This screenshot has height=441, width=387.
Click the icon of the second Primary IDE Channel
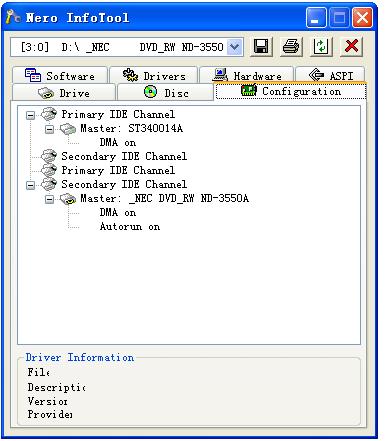tap(49, 170)
